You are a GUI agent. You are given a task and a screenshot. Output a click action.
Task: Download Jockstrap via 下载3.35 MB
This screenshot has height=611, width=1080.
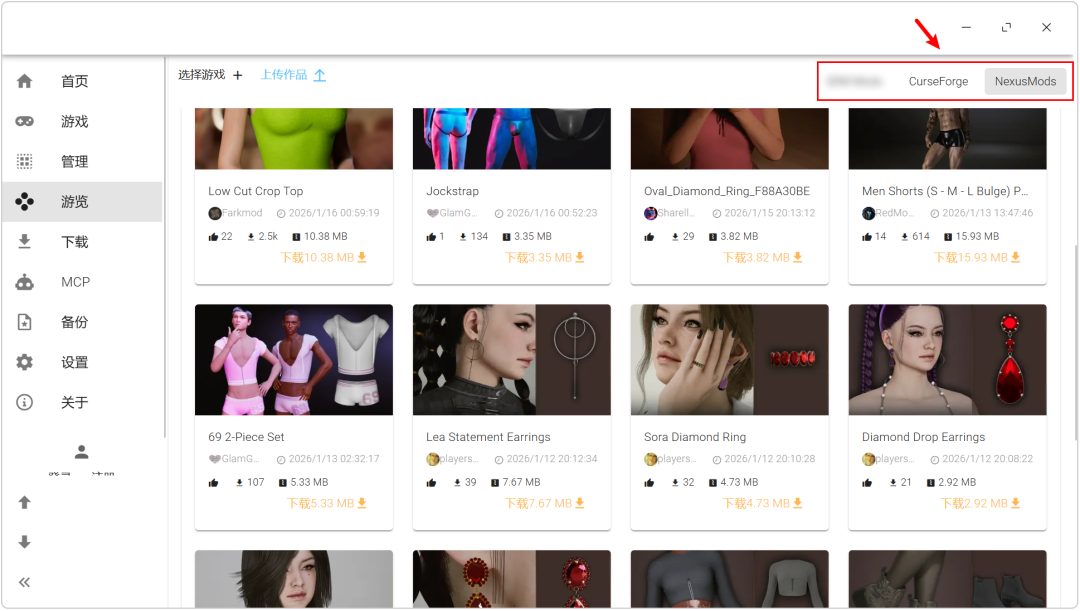[x=544, y=258]
